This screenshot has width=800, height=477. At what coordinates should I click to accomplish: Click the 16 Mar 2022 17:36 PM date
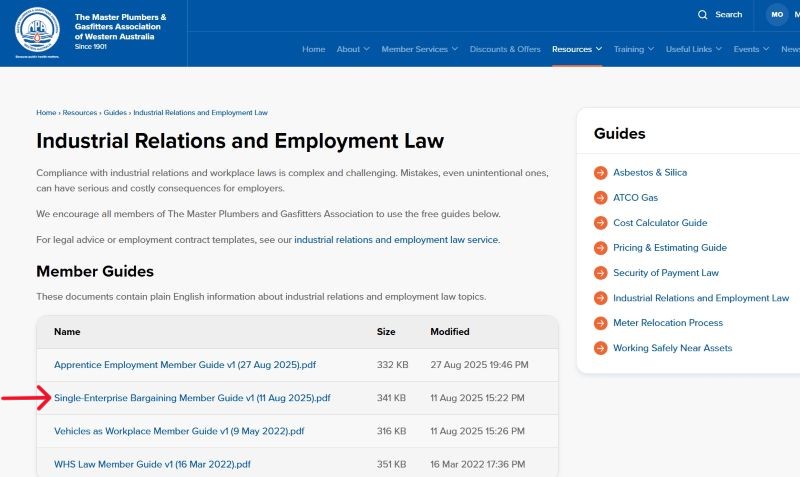point(478,464)
